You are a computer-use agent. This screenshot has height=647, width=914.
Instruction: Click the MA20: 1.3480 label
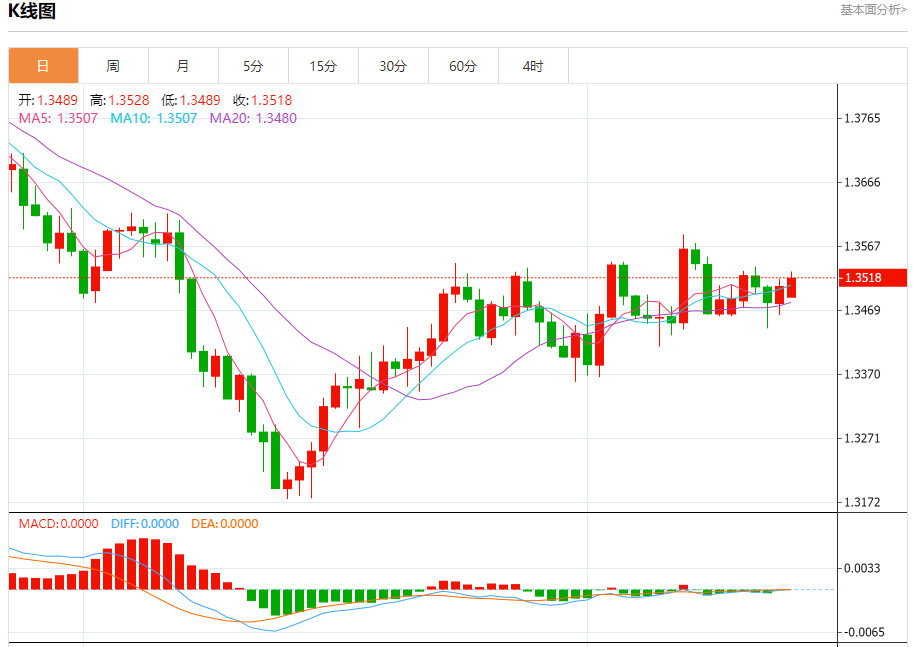pos(253,118)
